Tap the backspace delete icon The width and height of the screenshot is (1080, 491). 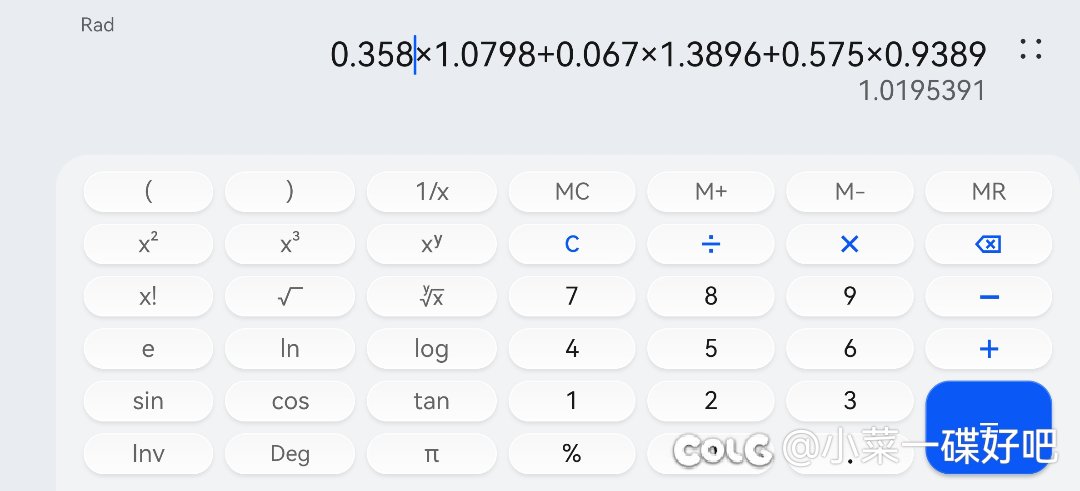coord(988,244)
